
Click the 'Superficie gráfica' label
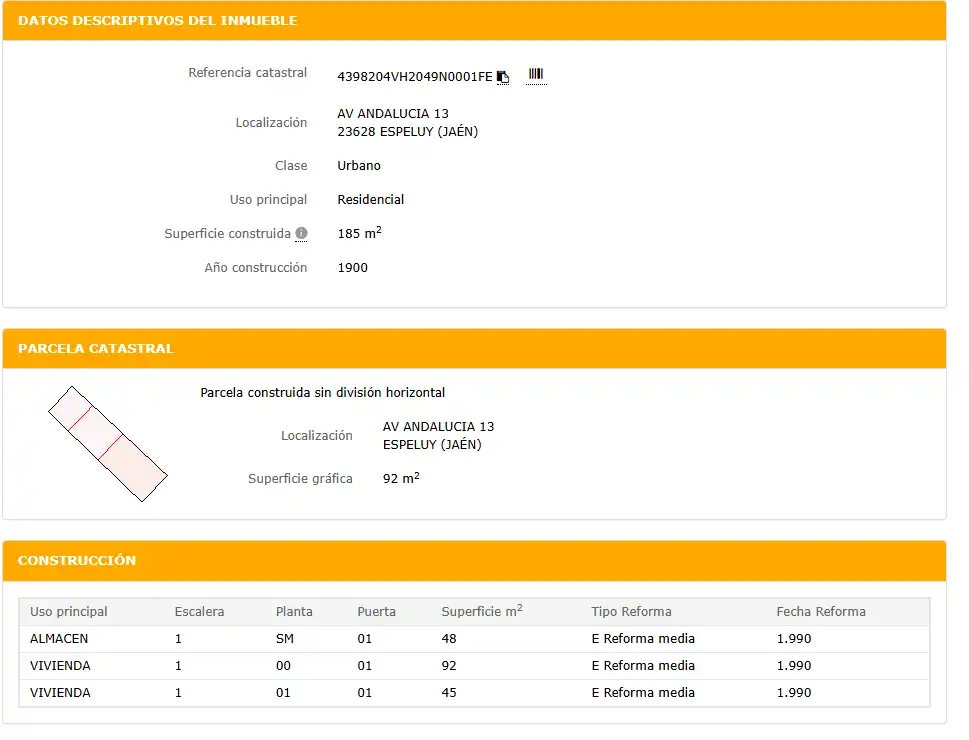[300, 478]
